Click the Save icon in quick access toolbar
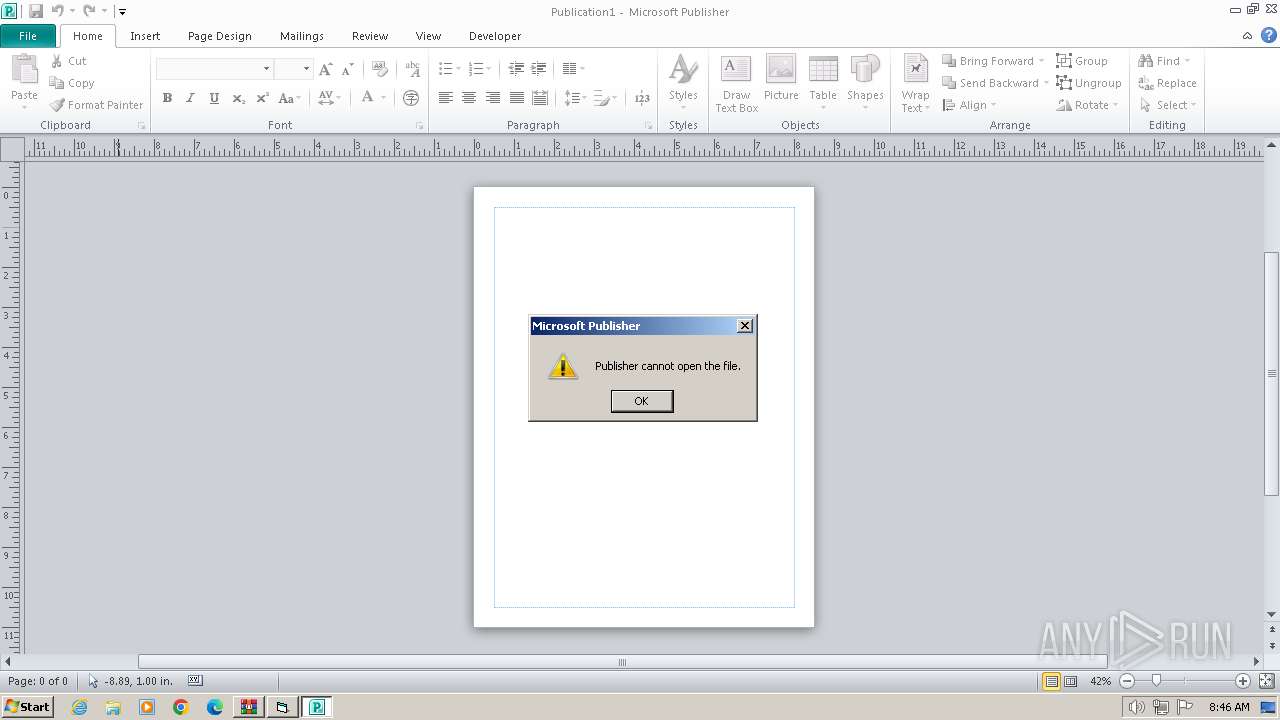Viewport: 1280px width, 720px height. 36,11
